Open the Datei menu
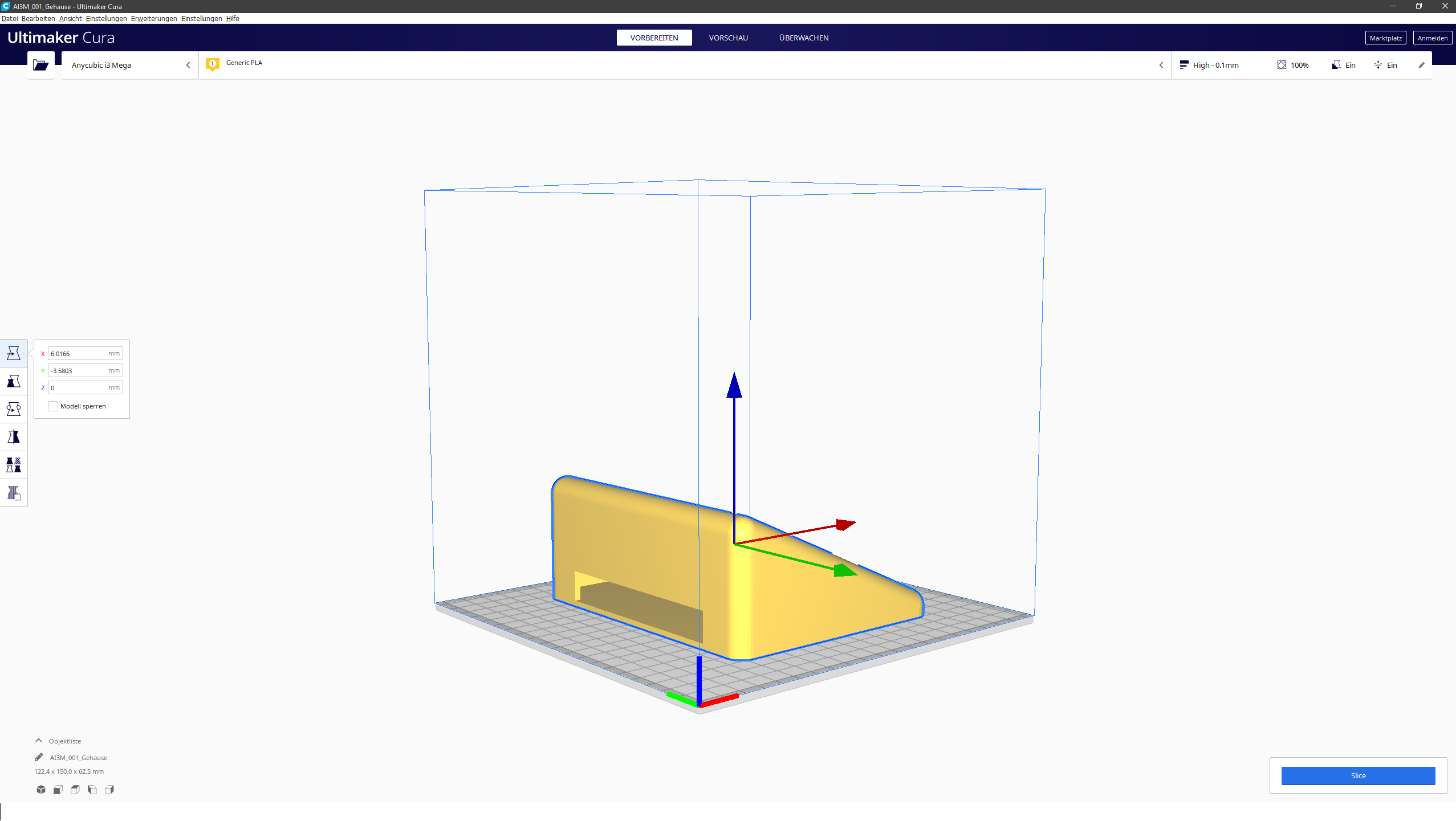 point(10,19)
